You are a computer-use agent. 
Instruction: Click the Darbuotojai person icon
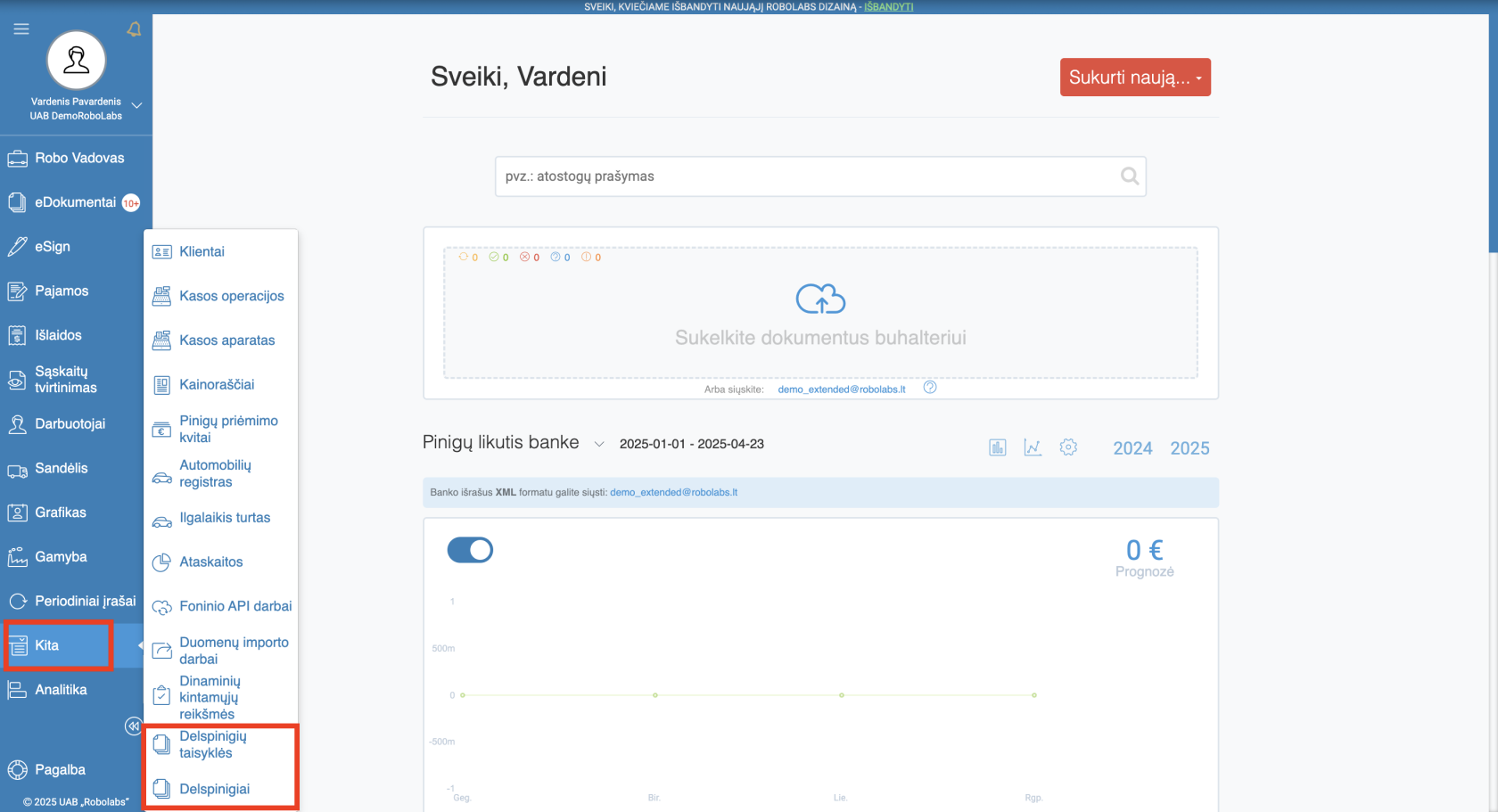[18, 424]
